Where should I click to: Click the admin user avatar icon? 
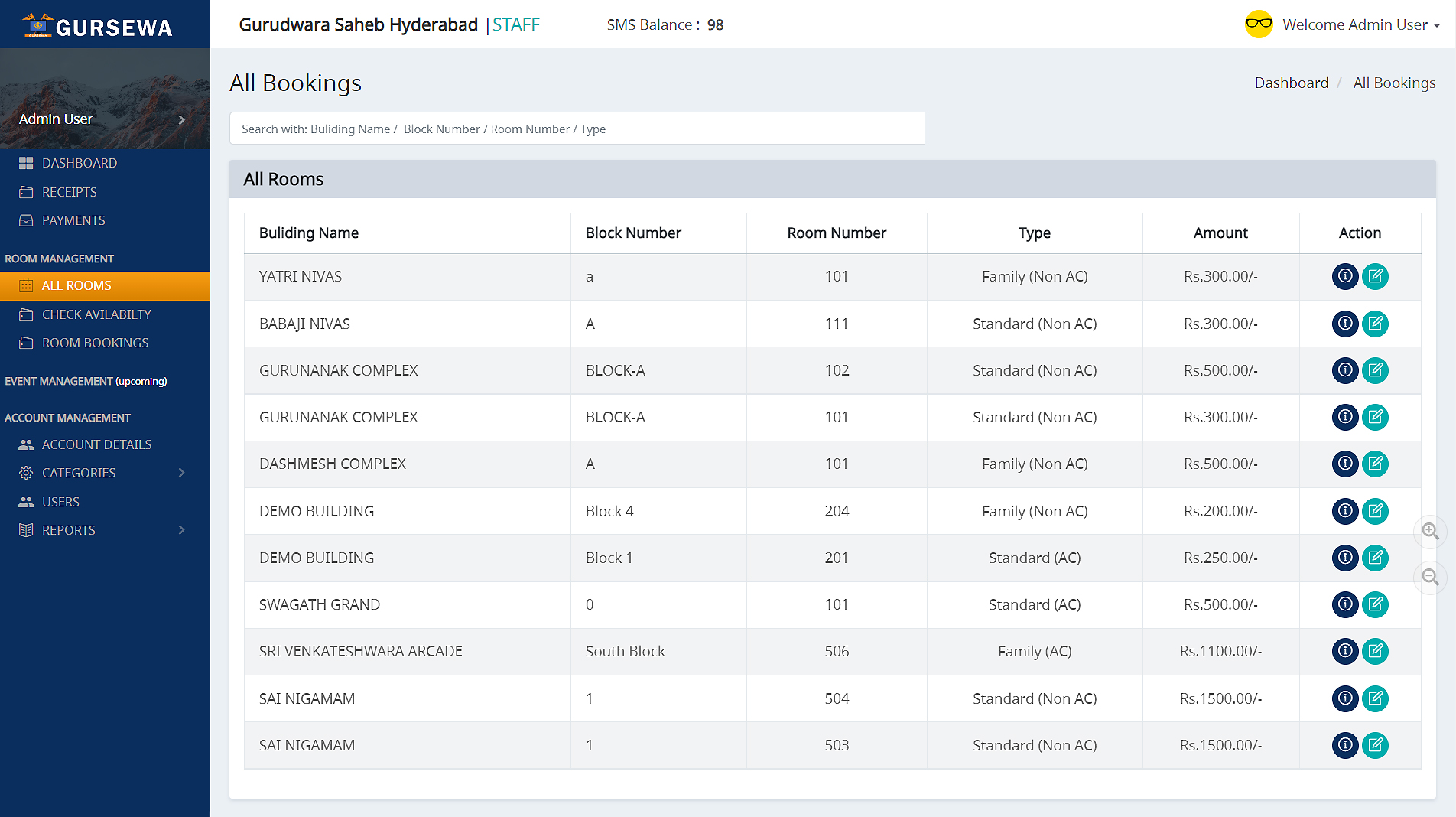[x=1258, y=24]
